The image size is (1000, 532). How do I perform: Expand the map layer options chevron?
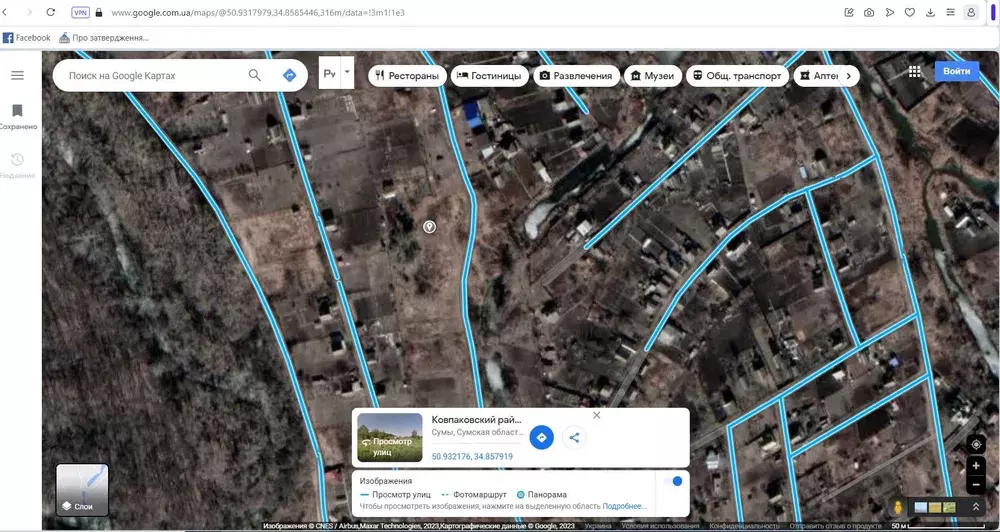coord(977,507)
